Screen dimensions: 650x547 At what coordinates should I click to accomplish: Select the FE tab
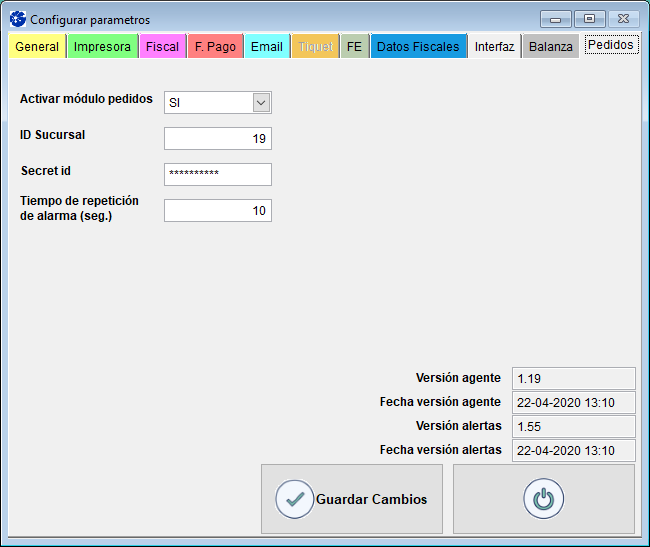[354, 47]
